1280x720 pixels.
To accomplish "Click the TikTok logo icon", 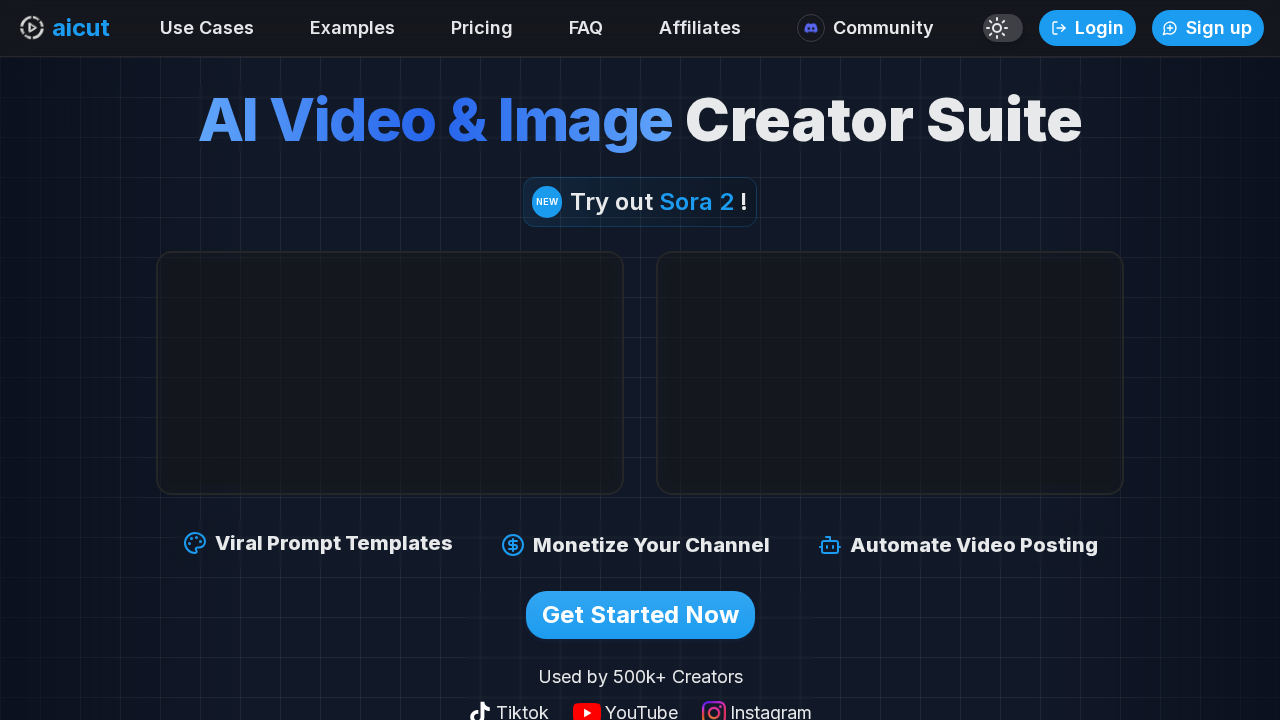I will point(480,712).
